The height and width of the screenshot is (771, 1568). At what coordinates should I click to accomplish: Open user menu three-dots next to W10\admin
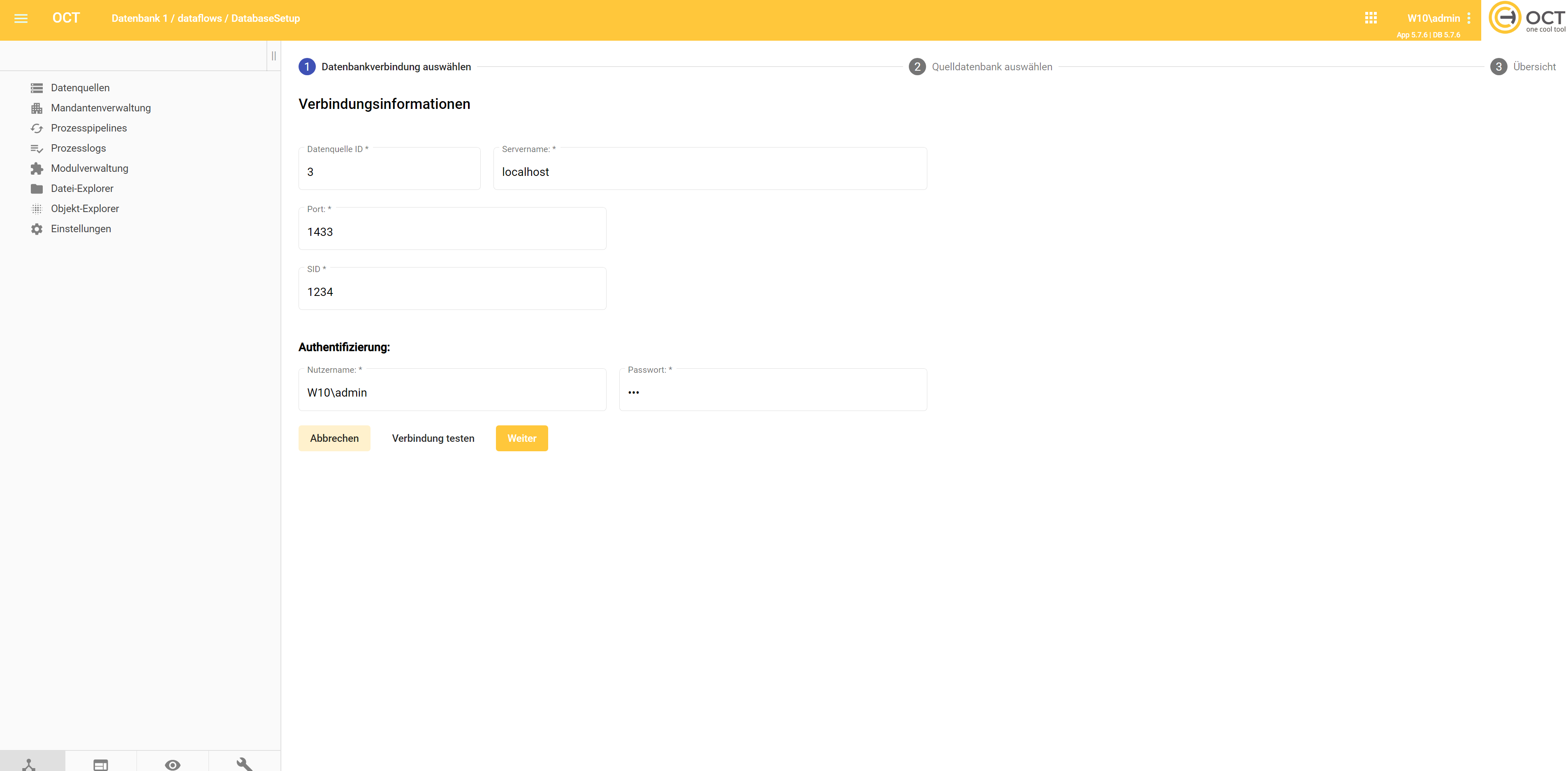point(1469,18)
